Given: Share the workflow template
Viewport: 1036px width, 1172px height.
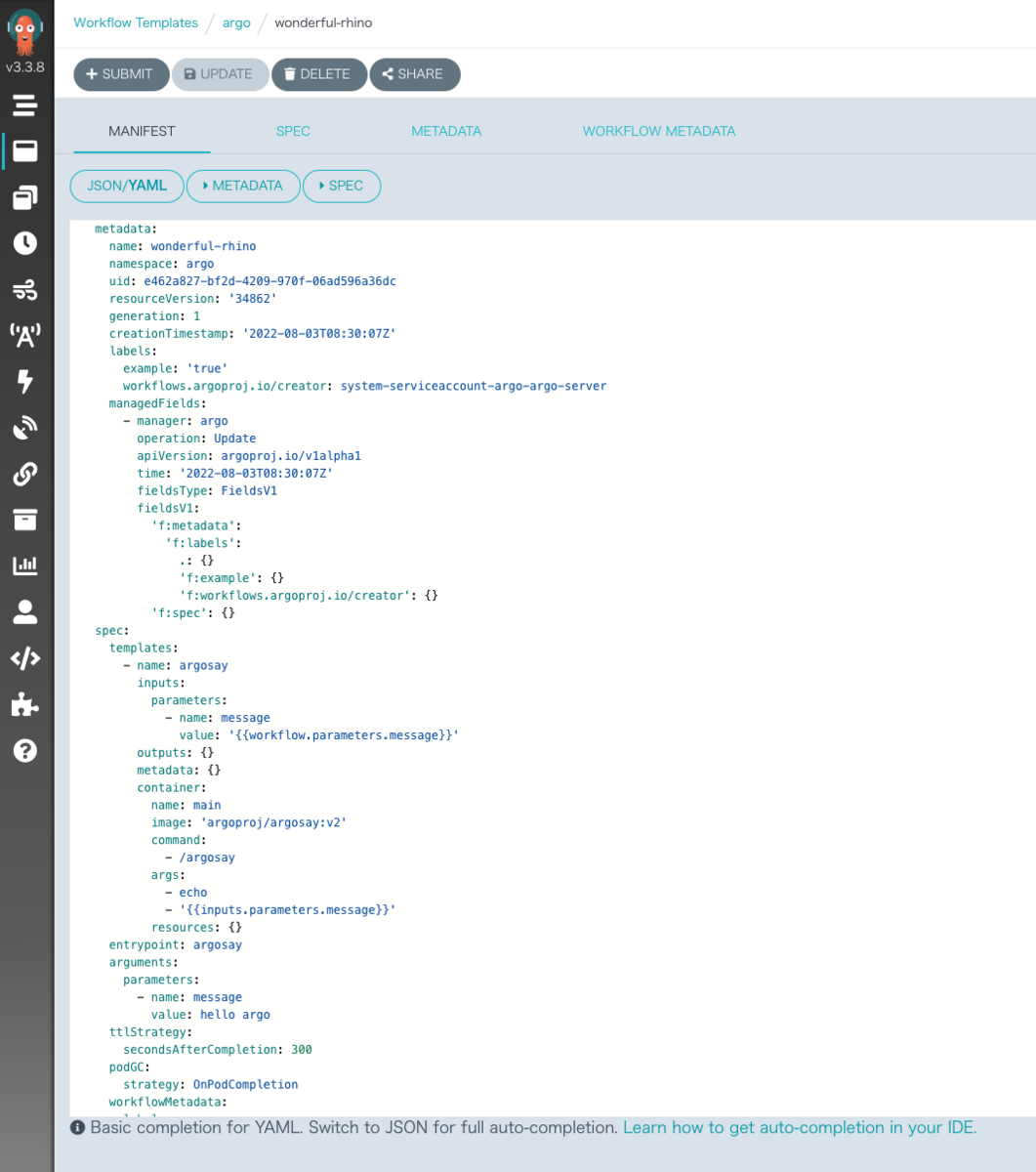Looking at the screenshot, I should point(415,74).
